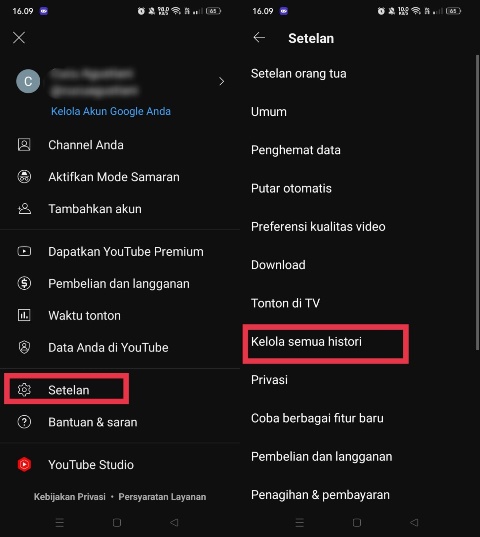Open Kelola Akun Google Anda link
The width and height of the screenshot is (480, 537).
[x=111, y=111]
